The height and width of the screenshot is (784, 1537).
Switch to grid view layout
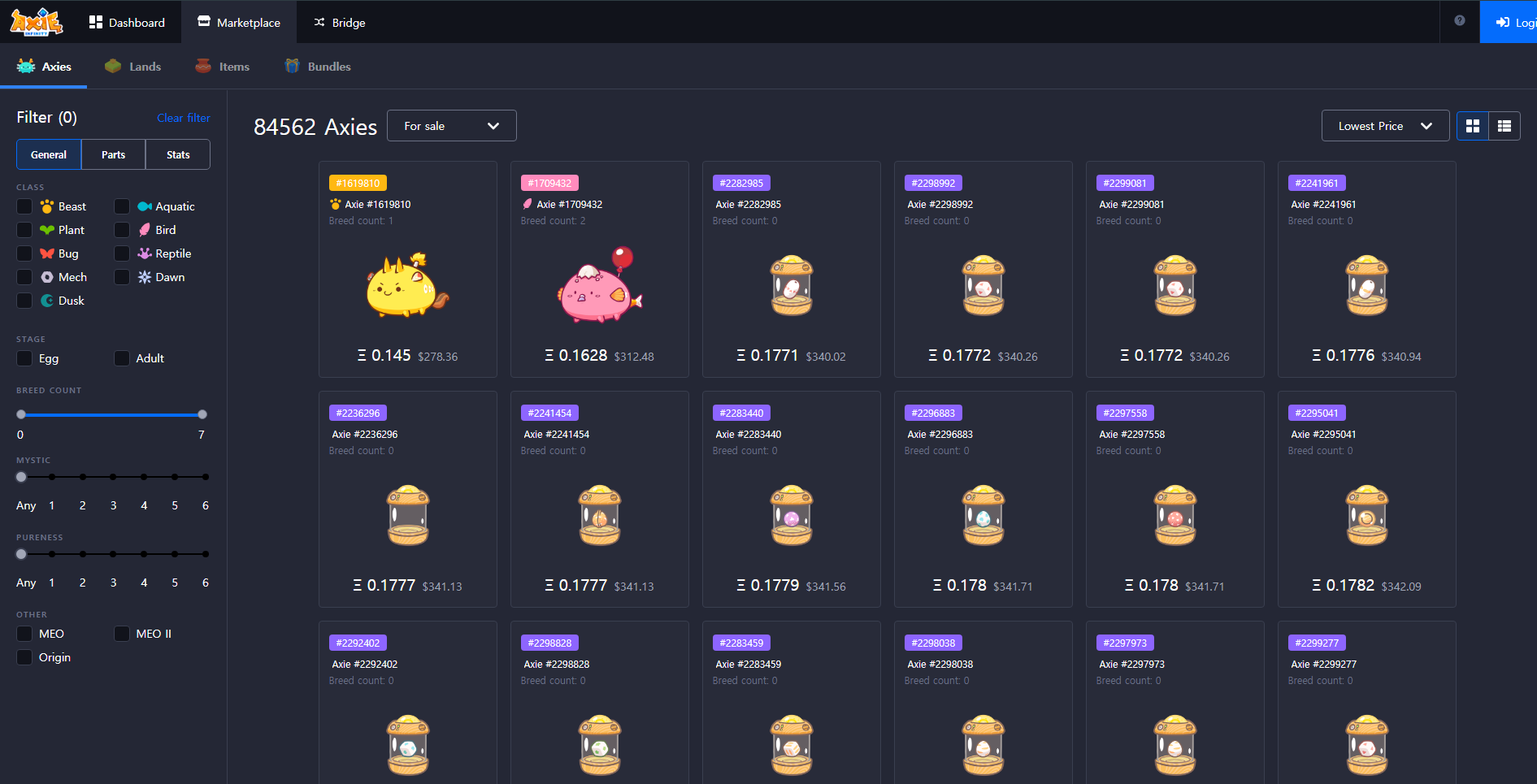[x=1472, y=126]
